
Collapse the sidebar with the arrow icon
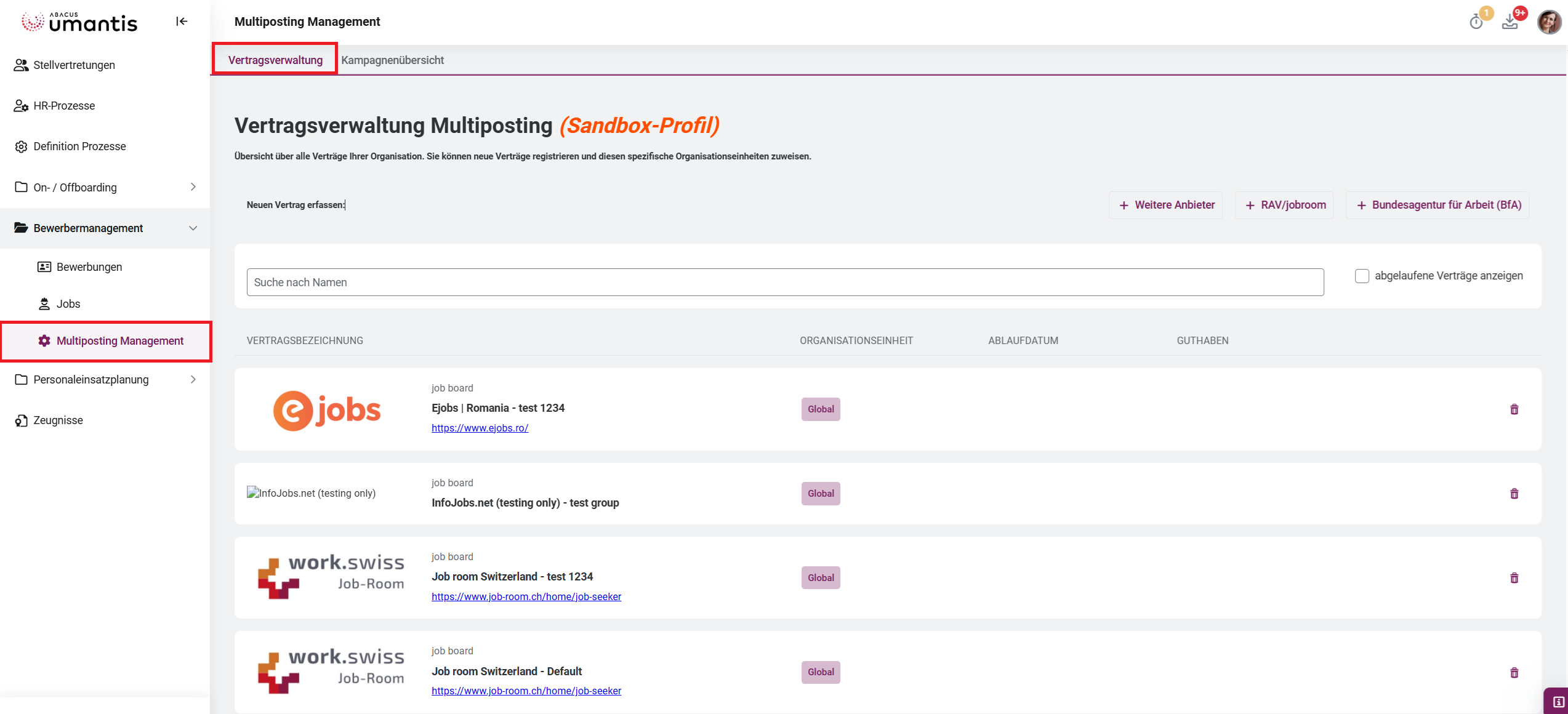coord(182,22)
